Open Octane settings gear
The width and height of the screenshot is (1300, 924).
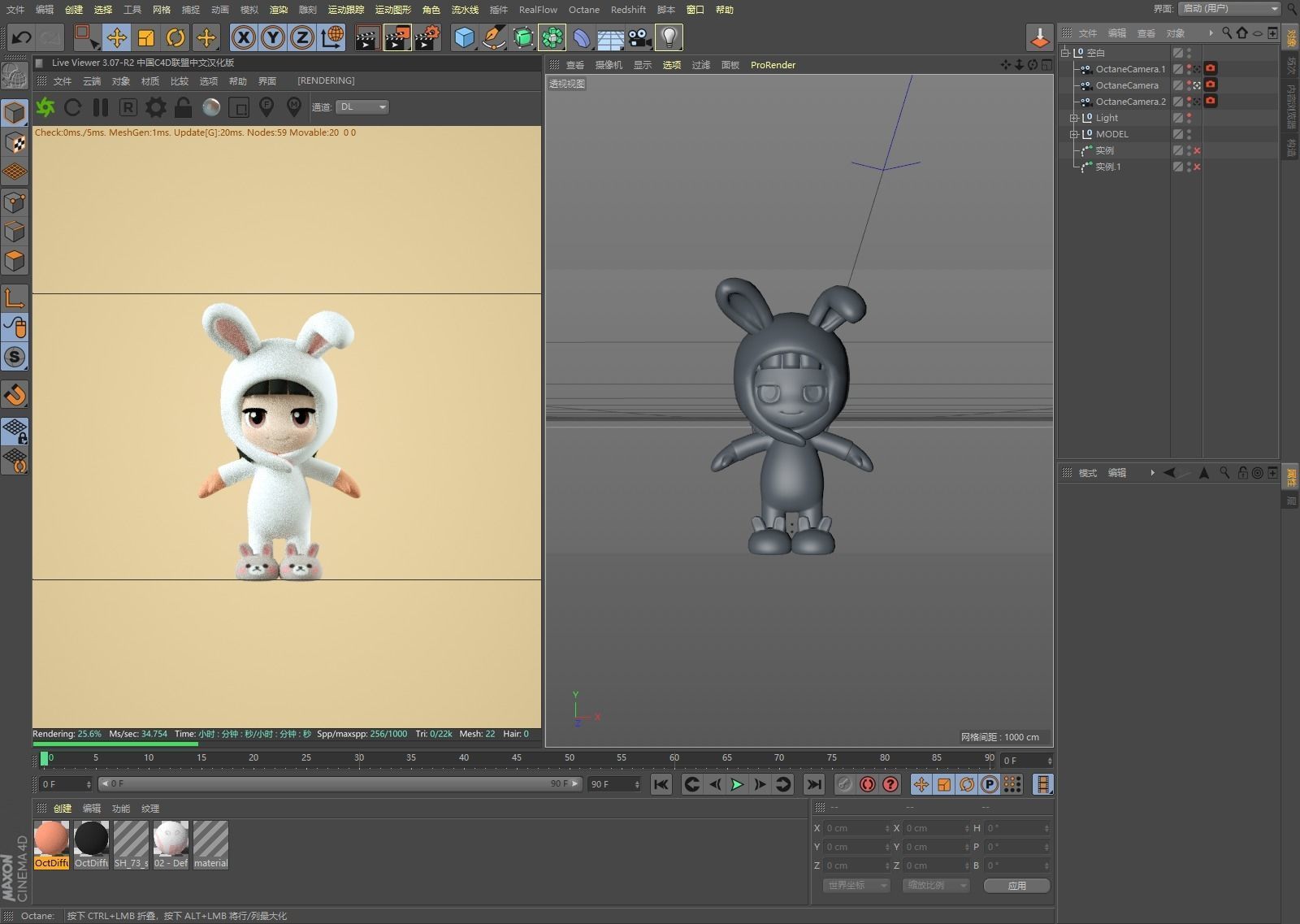click(x=155, y=107)
